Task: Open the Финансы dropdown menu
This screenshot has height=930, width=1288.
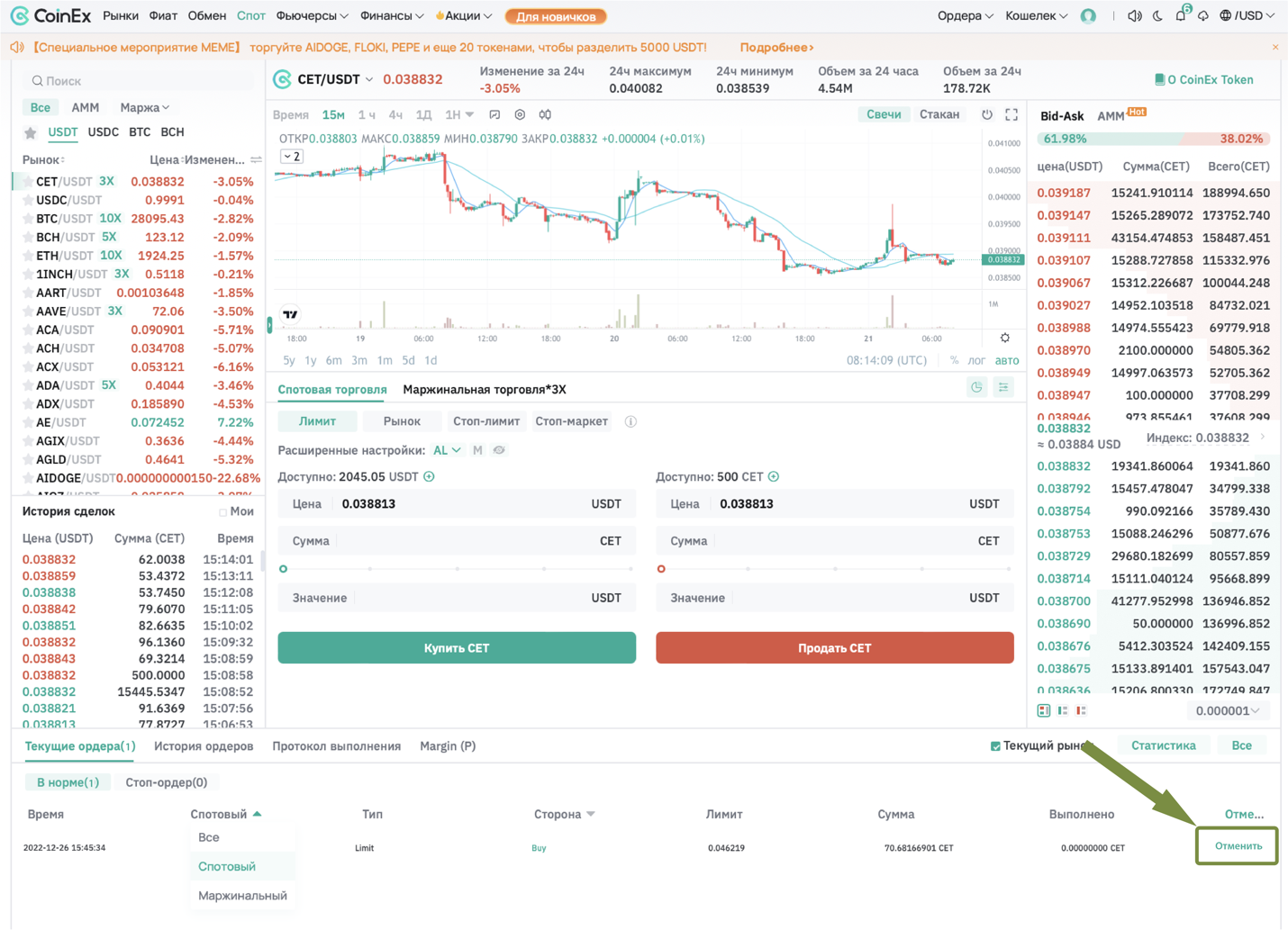Action: pos(392,15)
